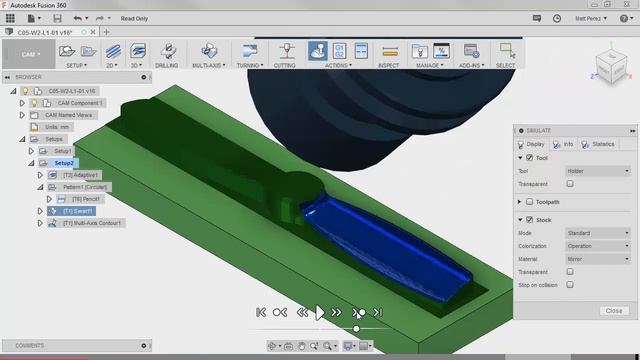This screenshot has height=360, width=640.
Task: Open the Tool Holder dropdown
Action: pos(598,171)
